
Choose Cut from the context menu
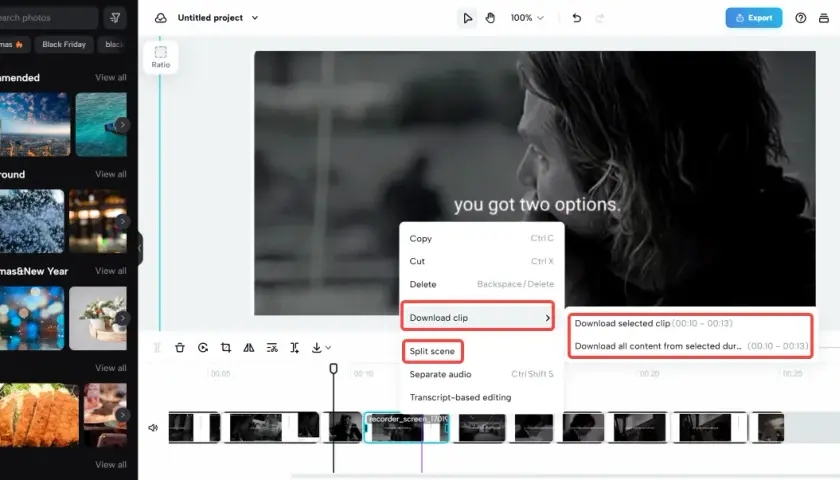point(482,261)
